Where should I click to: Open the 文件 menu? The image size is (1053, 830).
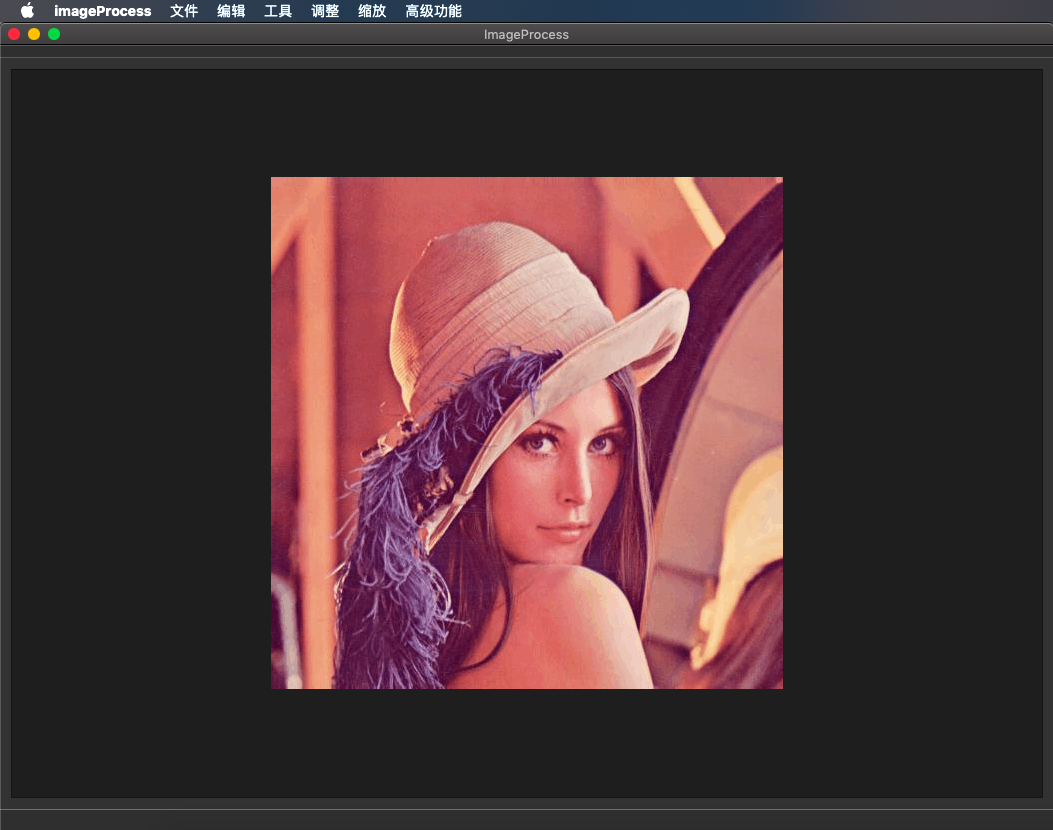pos(183,11)
